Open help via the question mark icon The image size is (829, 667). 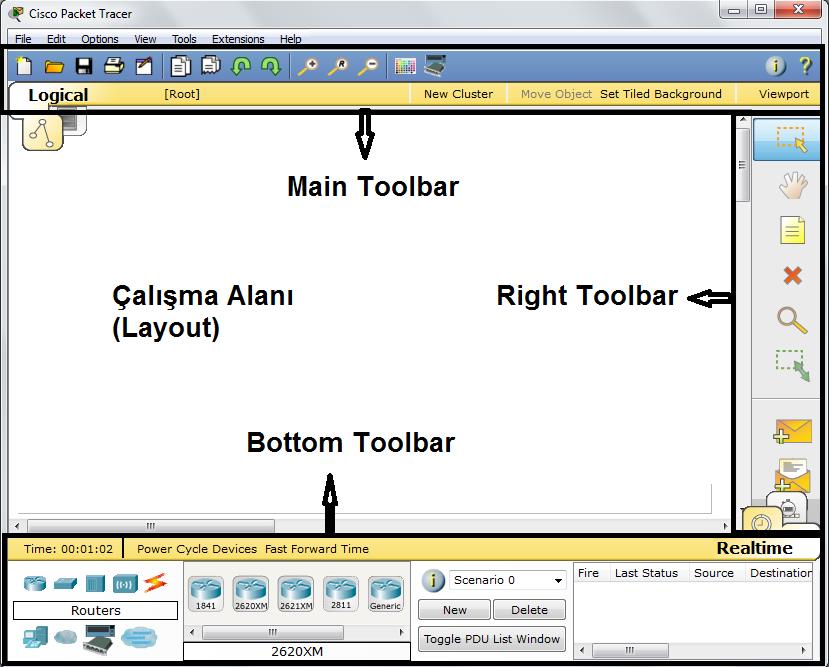(x=805, y=66)
